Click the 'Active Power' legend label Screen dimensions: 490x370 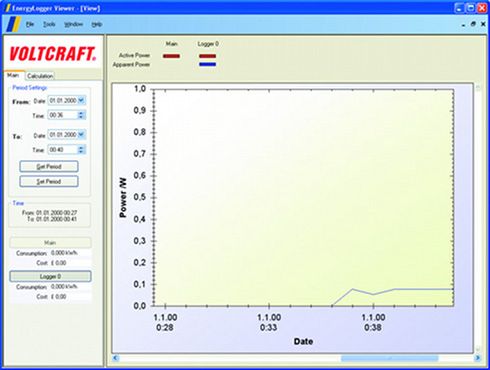[x=134, y=55]
